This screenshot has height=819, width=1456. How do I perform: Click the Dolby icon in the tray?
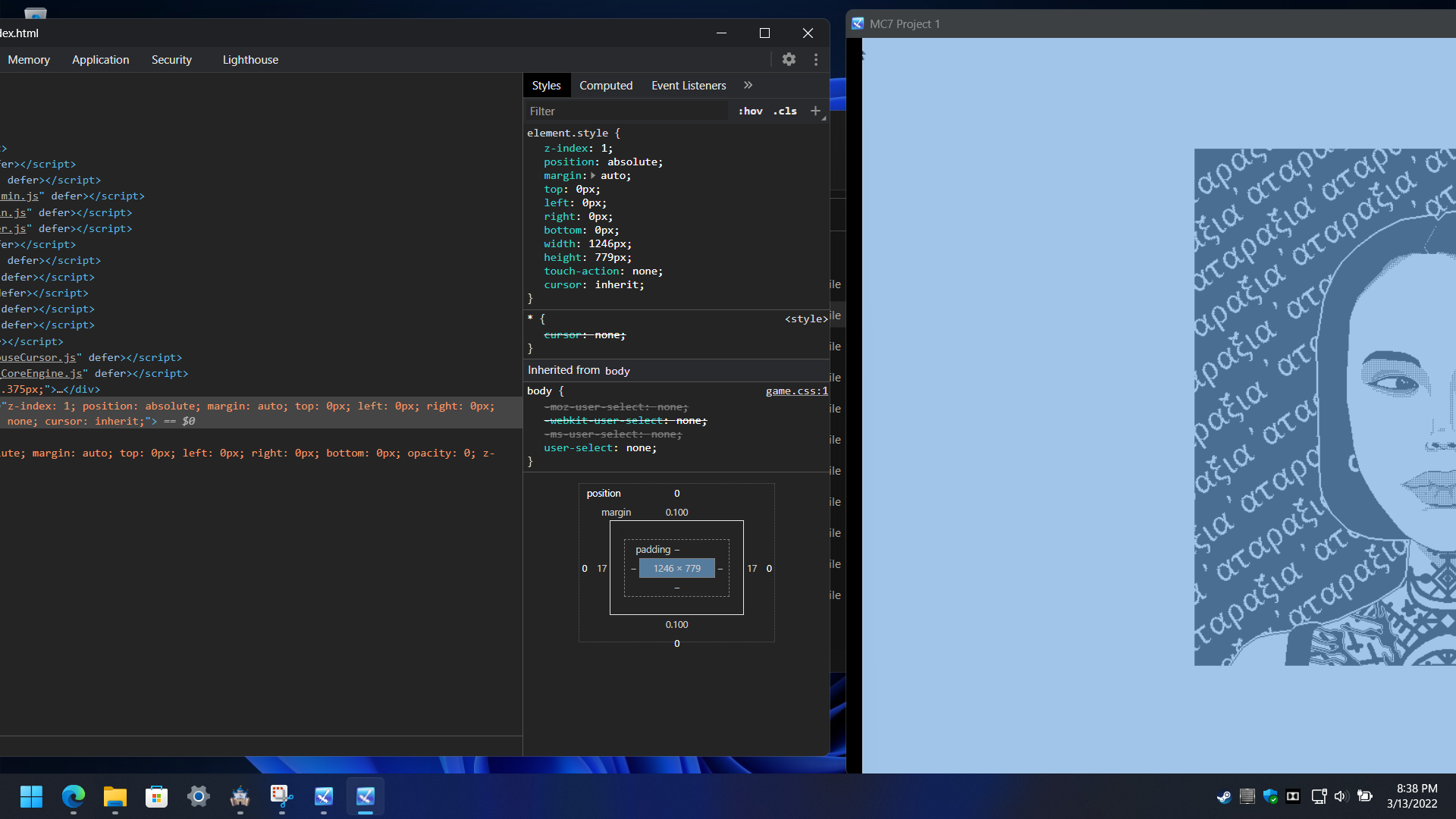[x=1293, y=797]
